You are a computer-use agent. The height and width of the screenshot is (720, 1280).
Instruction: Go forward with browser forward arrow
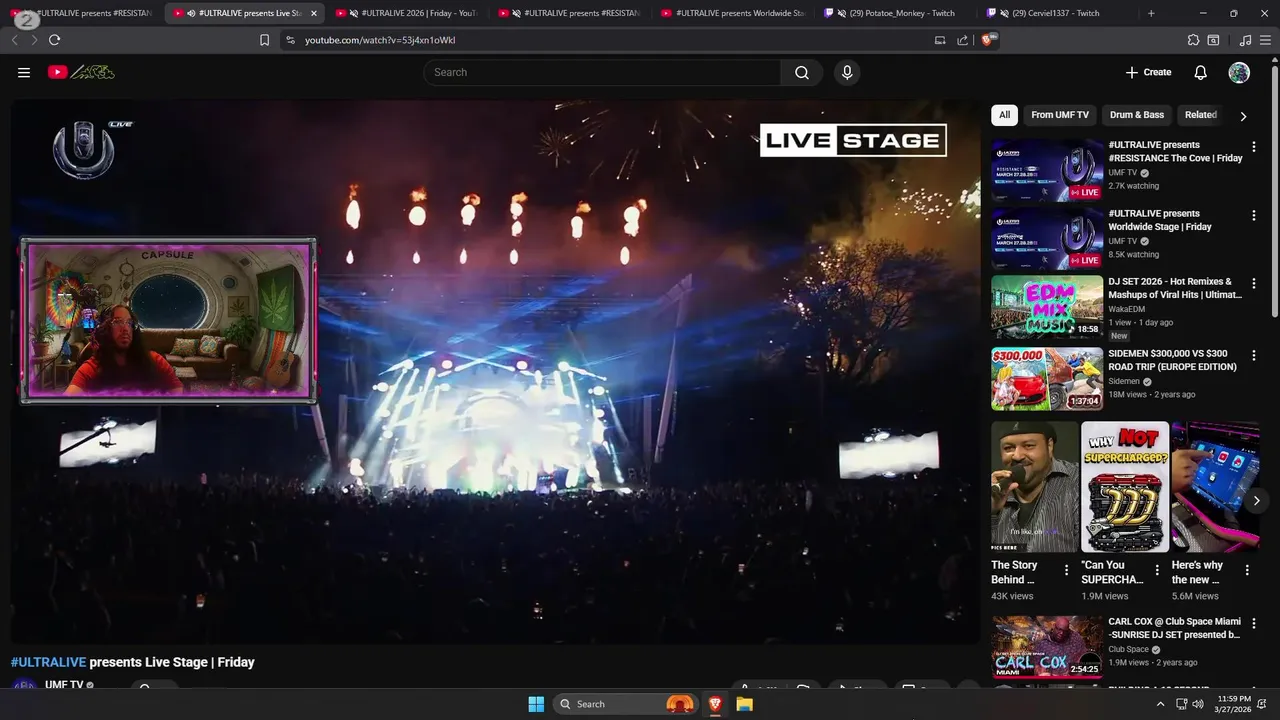pos(33,40)
